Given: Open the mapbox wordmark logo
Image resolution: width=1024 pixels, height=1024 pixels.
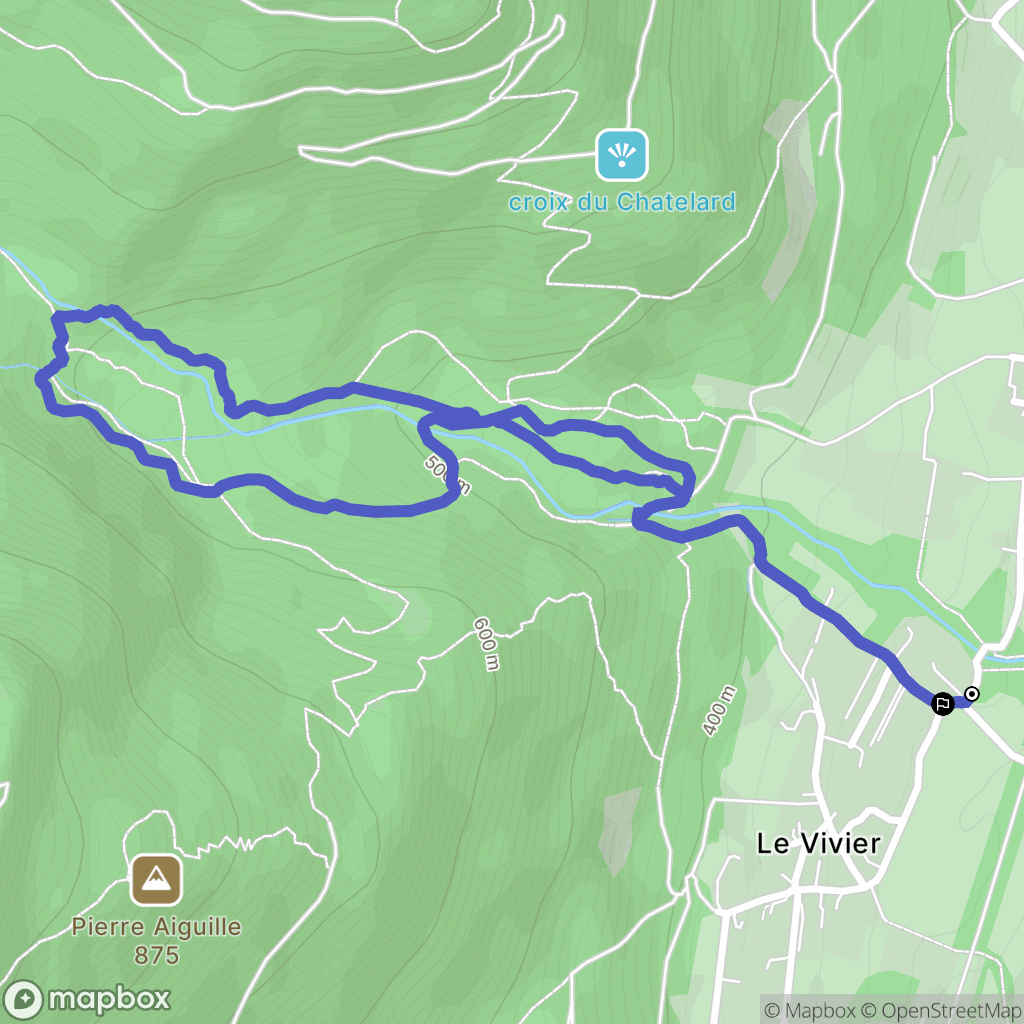Looking at the screenshot, I should click(109, 999).
